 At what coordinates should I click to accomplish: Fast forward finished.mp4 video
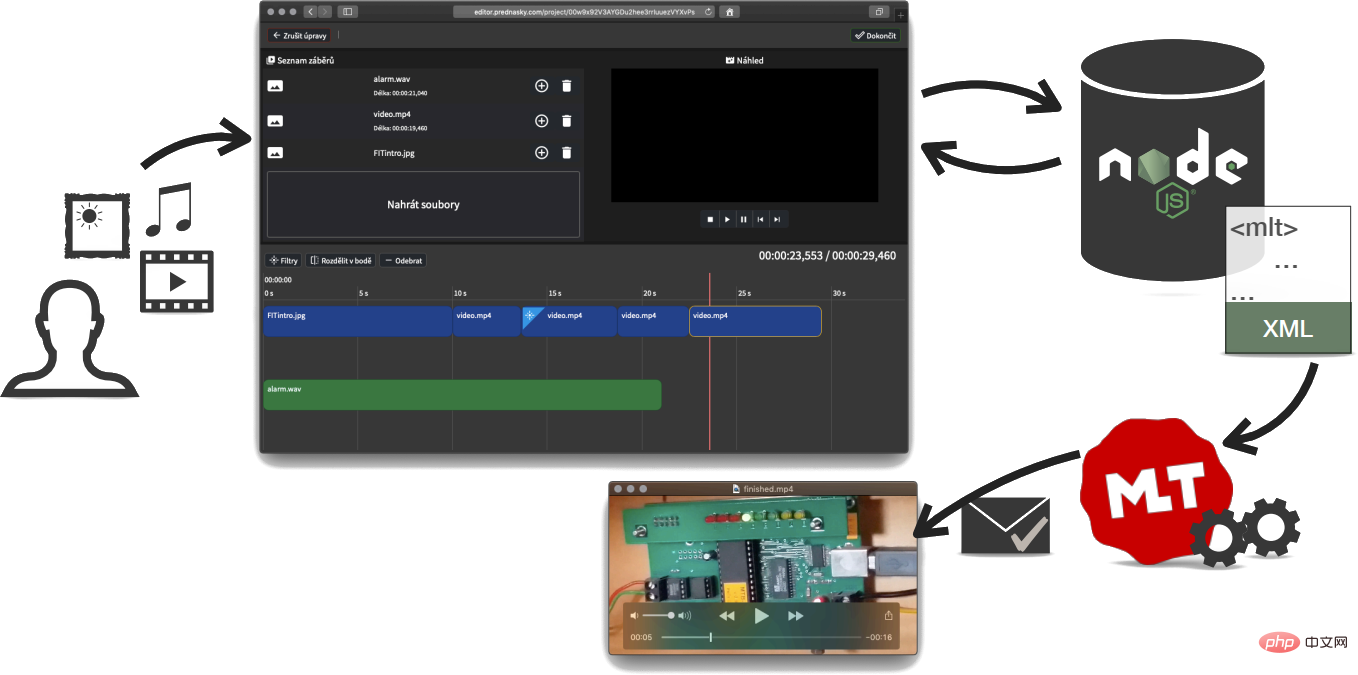(x=796, y=616)
